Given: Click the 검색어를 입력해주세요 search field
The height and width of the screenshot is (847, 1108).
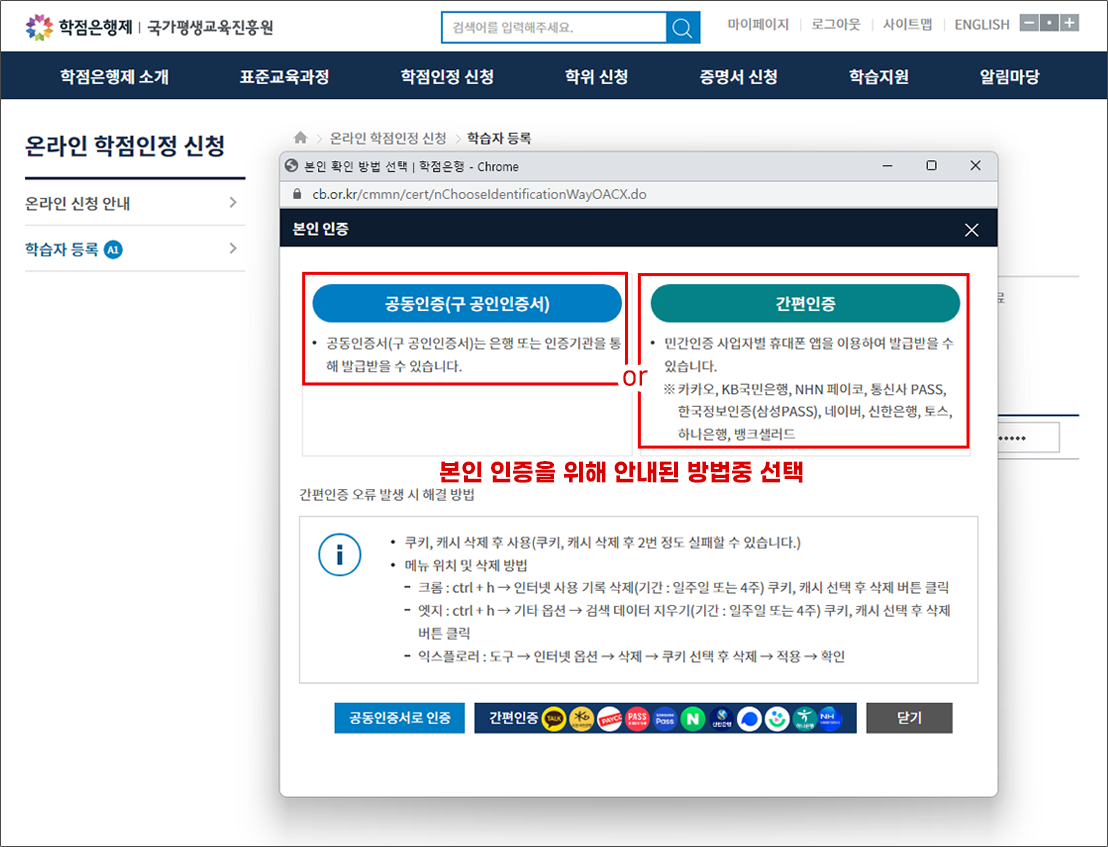Looking at the screenshot, I should [553, 27].
